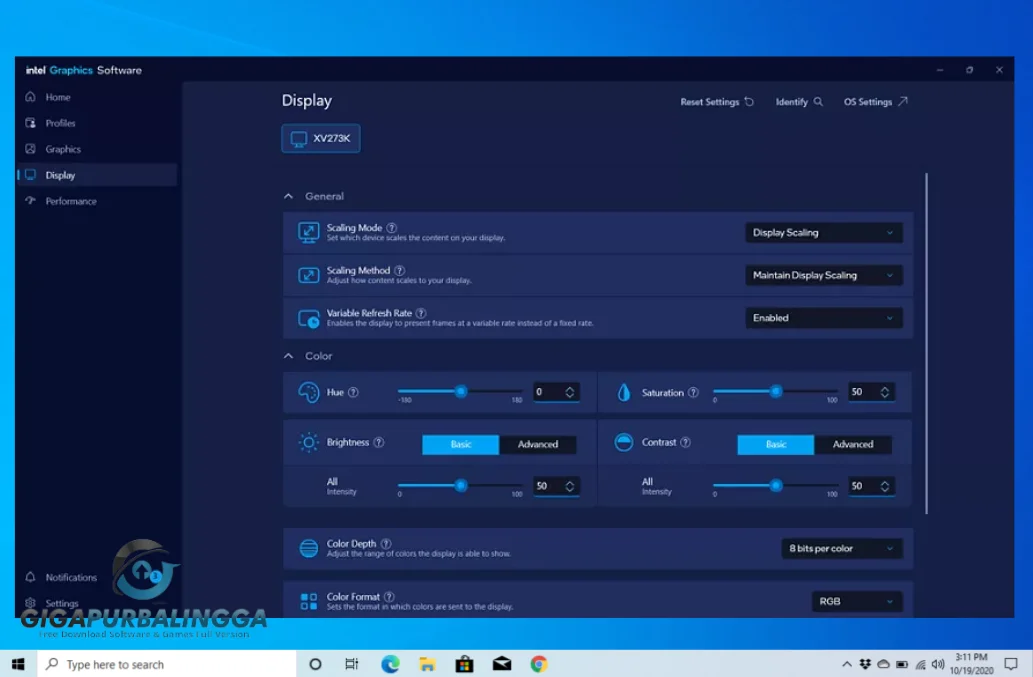Screen dimensions: 1033x677
Task: Show help for Color Format
Action: tap(389, 597)
